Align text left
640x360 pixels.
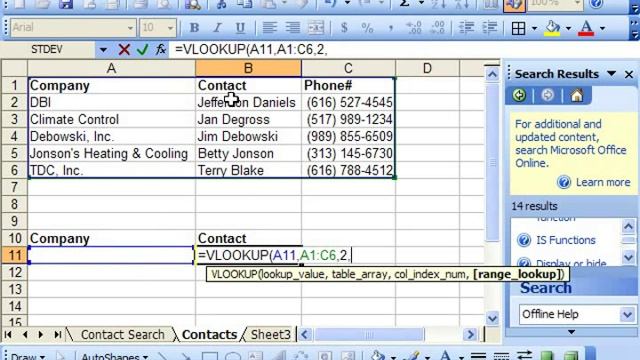tap(269, 28)
